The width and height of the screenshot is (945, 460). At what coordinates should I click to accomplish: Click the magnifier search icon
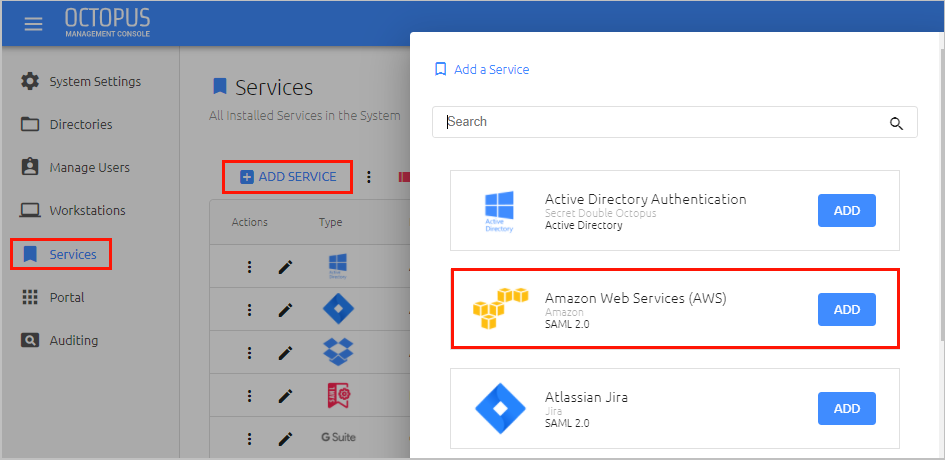(896, 124)
